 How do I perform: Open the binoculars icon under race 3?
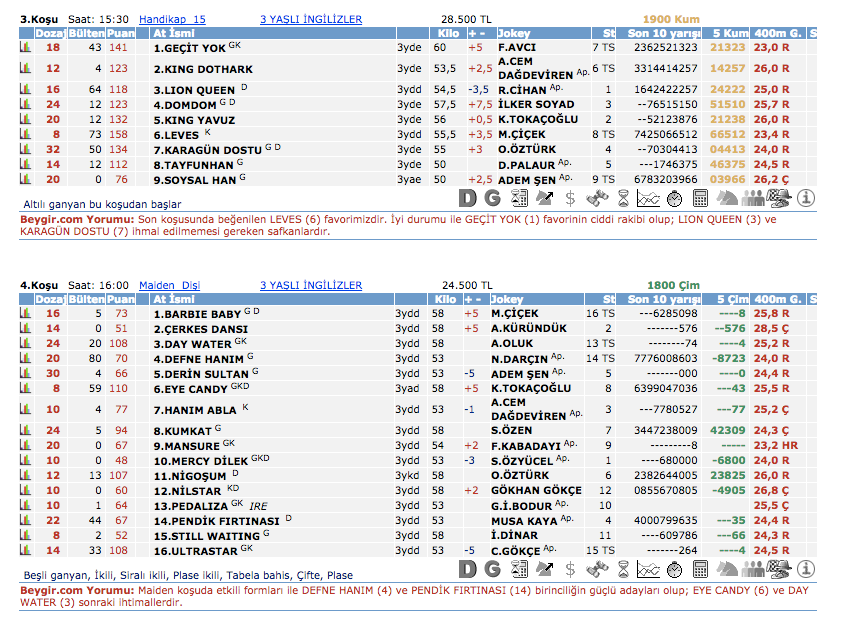pyautogui.click(x=596, y=197)
